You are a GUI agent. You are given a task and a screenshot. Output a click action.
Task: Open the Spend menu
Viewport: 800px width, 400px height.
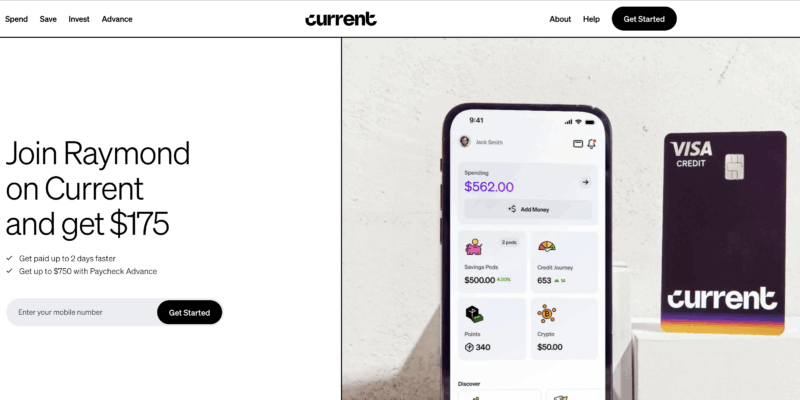click(x=16, y=19)
